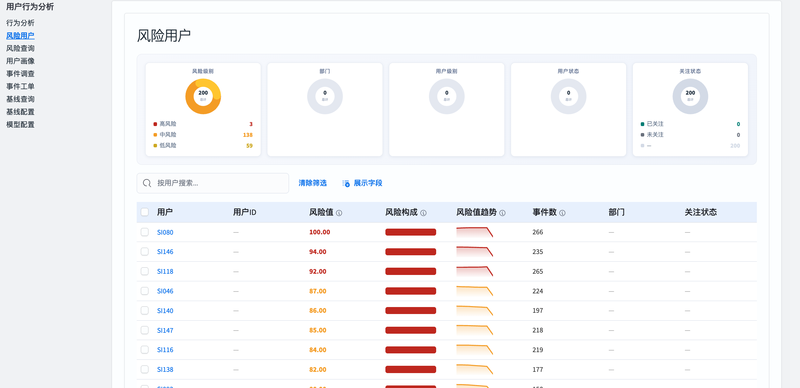Open user link SI147
The image size is (800, 388).
click(x=165, y=331)
